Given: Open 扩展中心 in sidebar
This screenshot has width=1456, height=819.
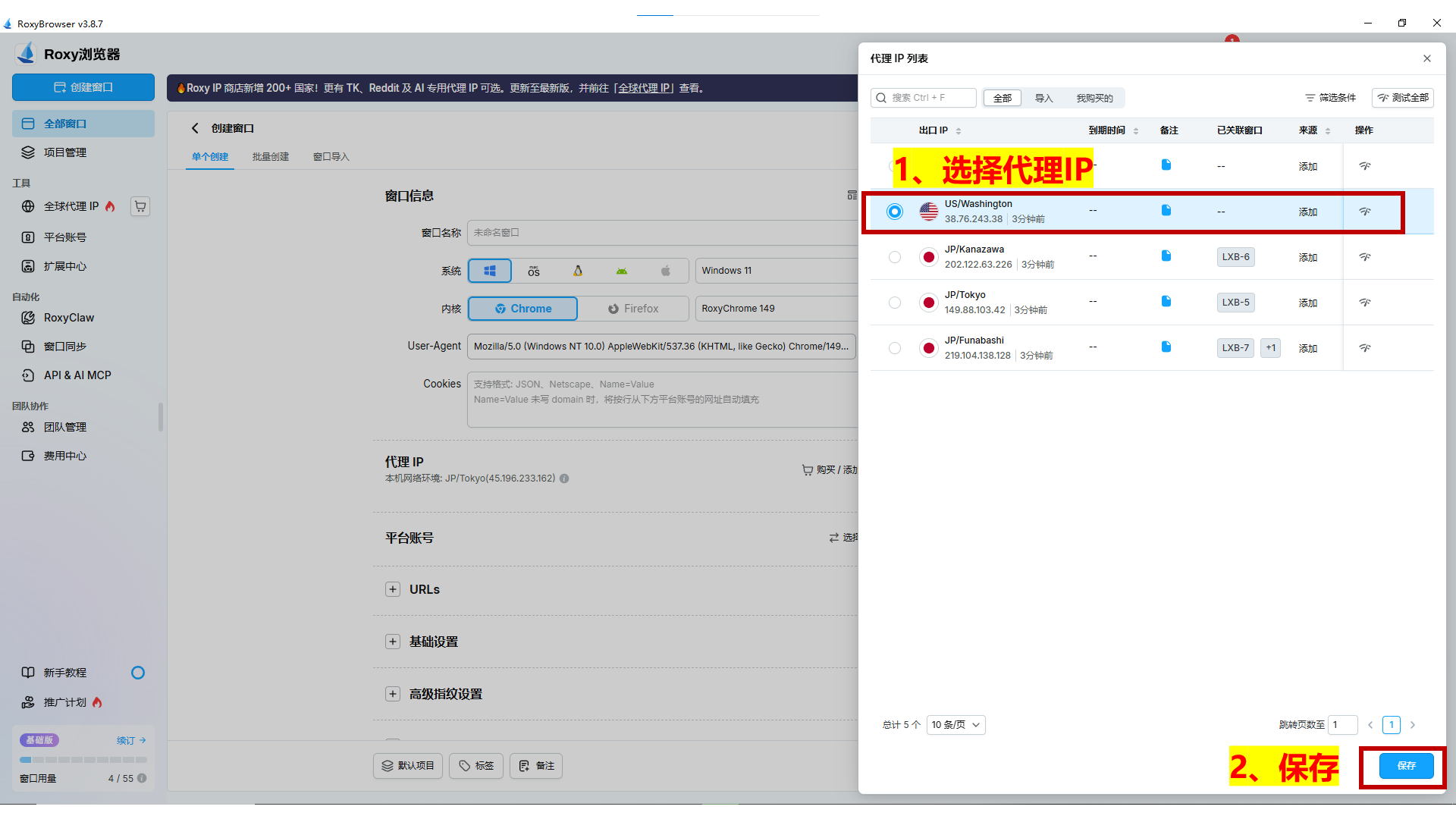Looking at the screenshot, I should (83, 266).
